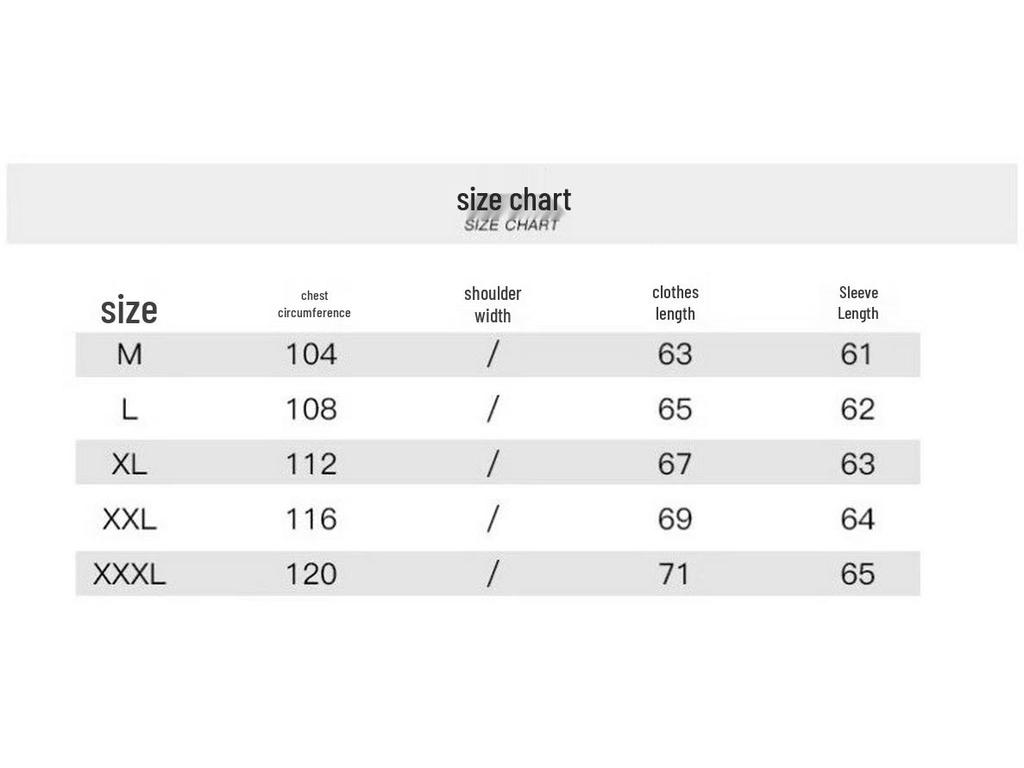Click the 'clothes length' column header
Image resolution: width=1024 pixels, height=768 pixels.
click(x=675, y=303)
